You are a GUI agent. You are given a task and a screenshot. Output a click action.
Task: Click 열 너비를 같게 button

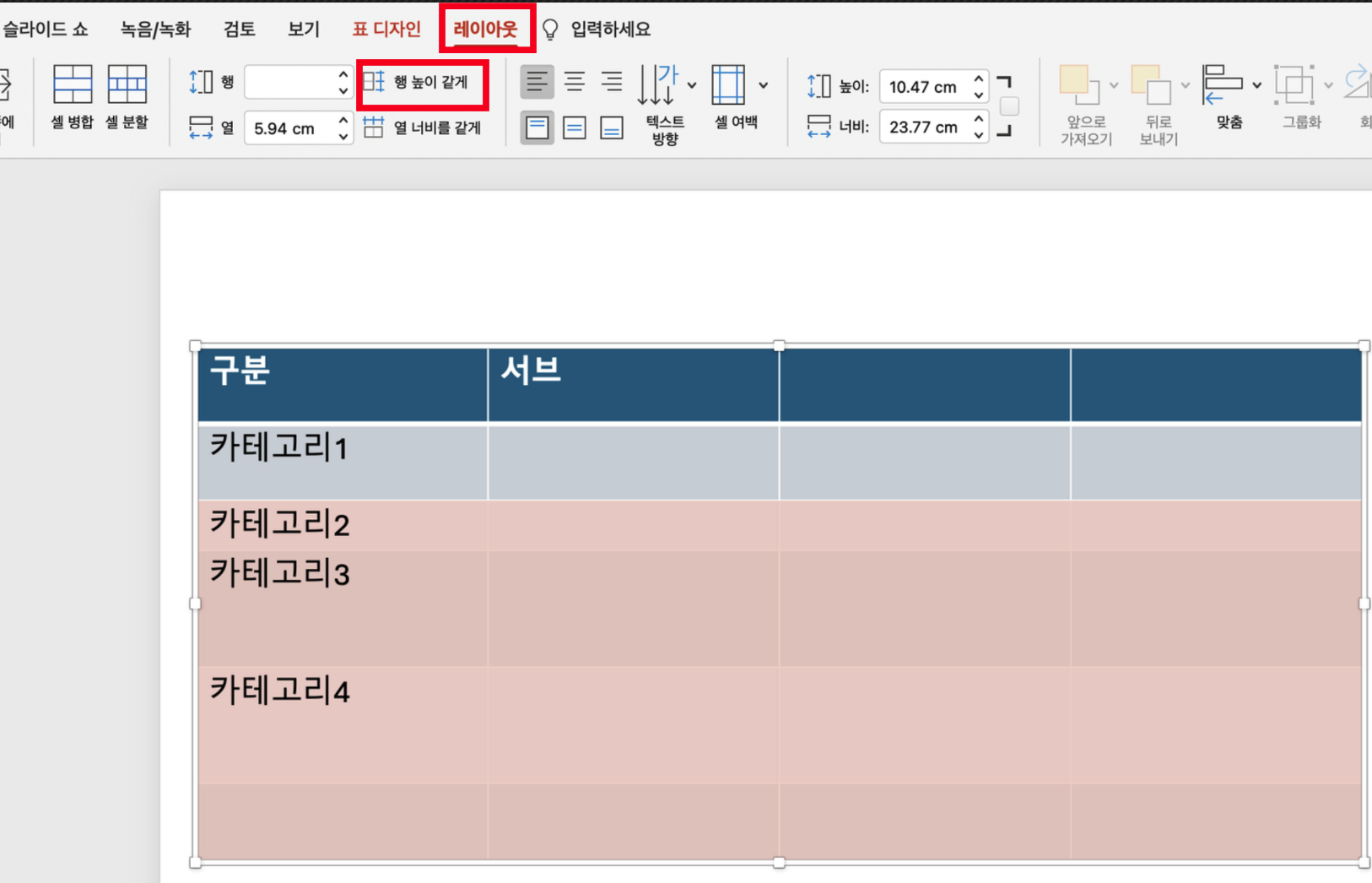click(x=422, y=127)
